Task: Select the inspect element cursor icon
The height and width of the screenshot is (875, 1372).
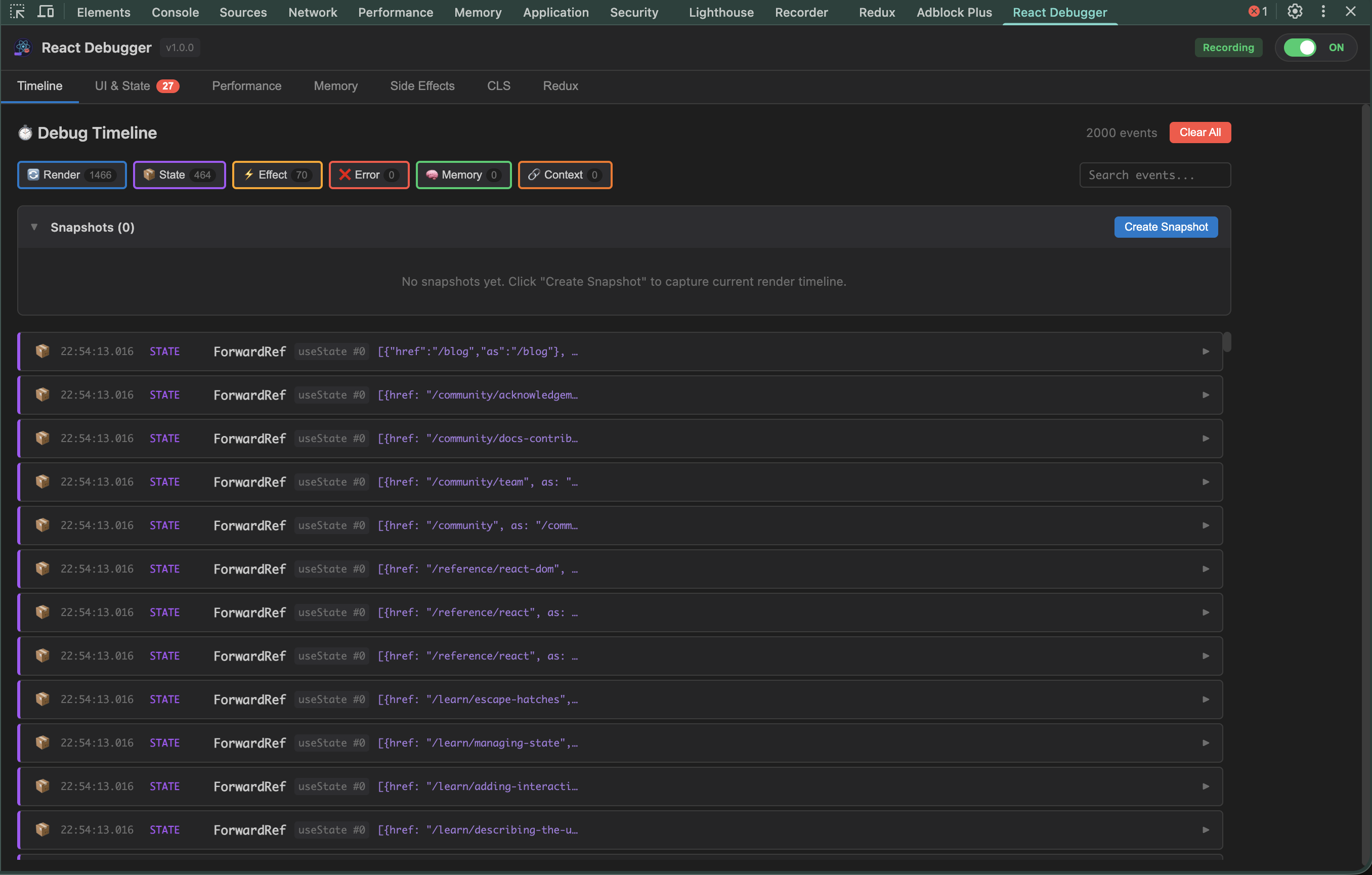Action: point(17,12)
